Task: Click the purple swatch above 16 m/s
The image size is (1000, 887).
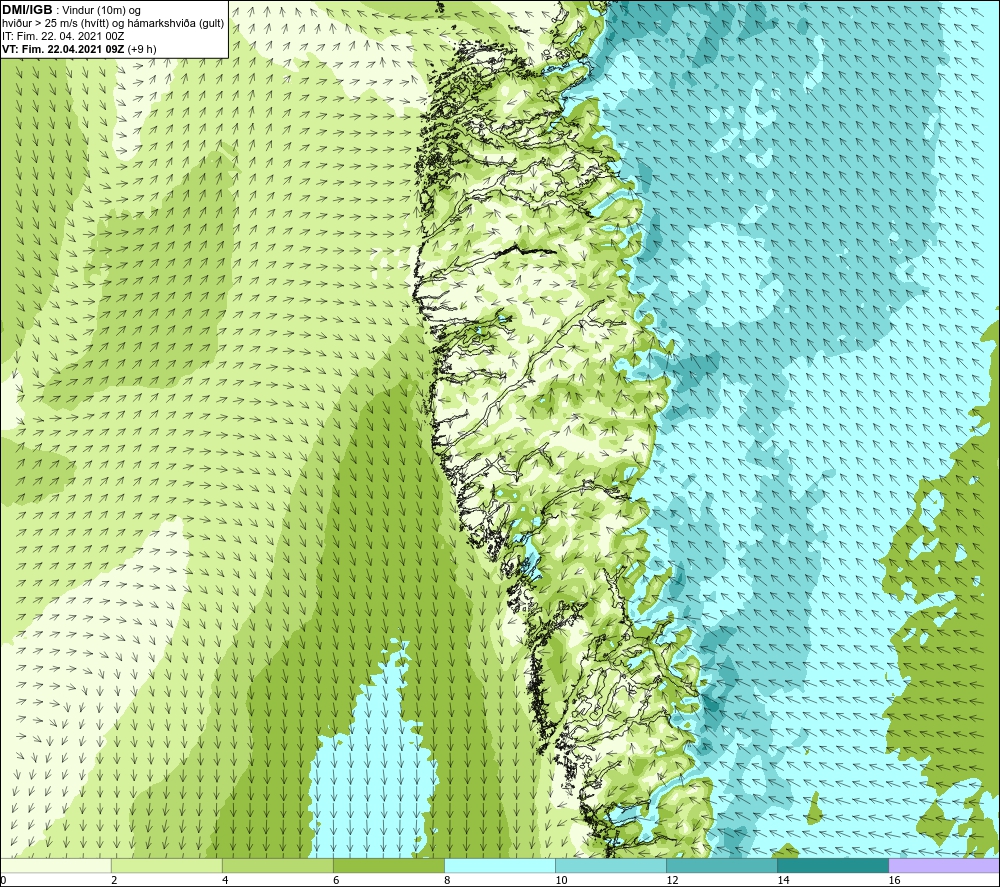Action: point(944,866)
